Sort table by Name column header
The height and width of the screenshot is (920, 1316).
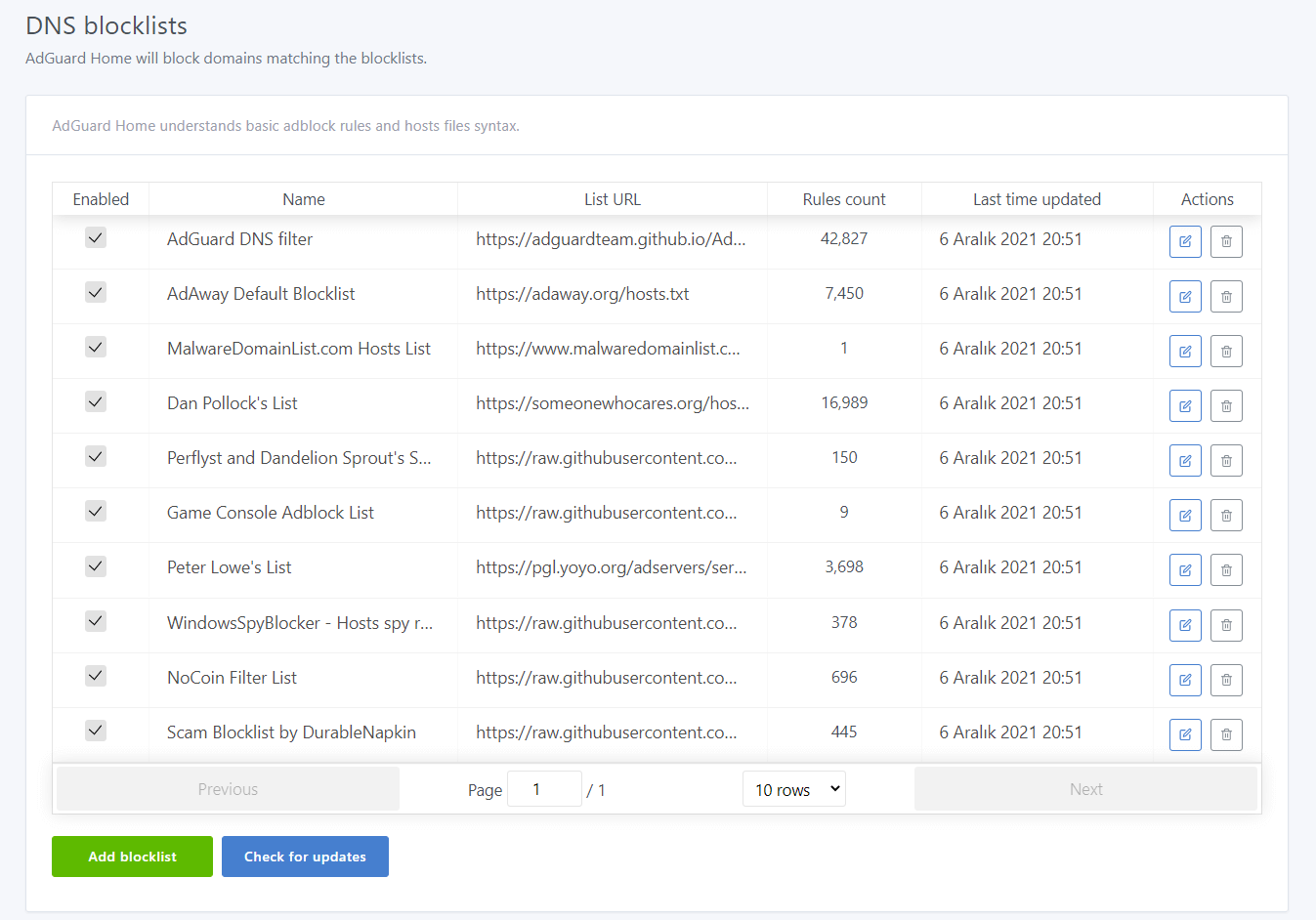coord(304,199)
